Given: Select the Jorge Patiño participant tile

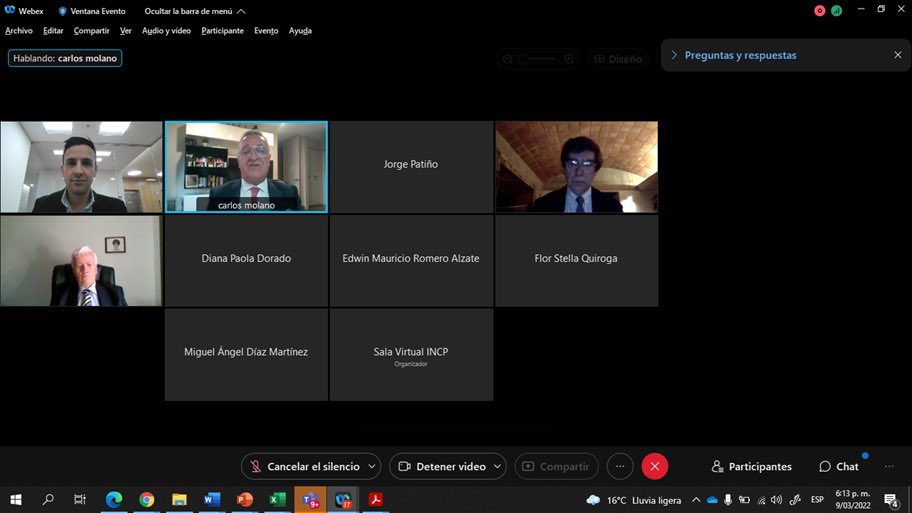Looking at the screenshot, I should click(x=411, y=167).
